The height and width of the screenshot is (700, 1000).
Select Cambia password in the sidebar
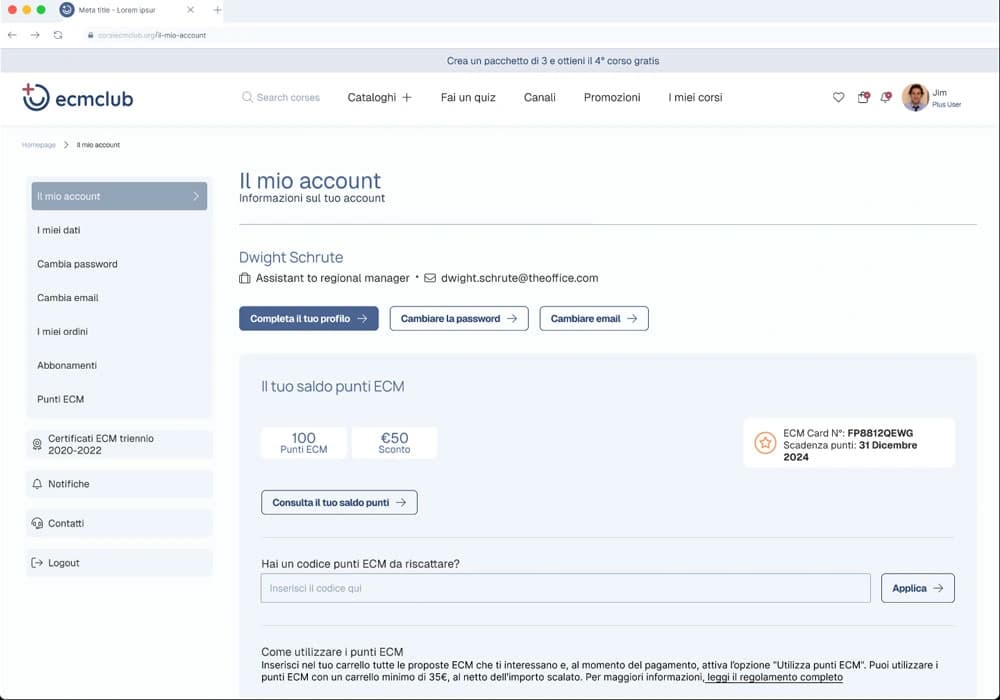79,263
